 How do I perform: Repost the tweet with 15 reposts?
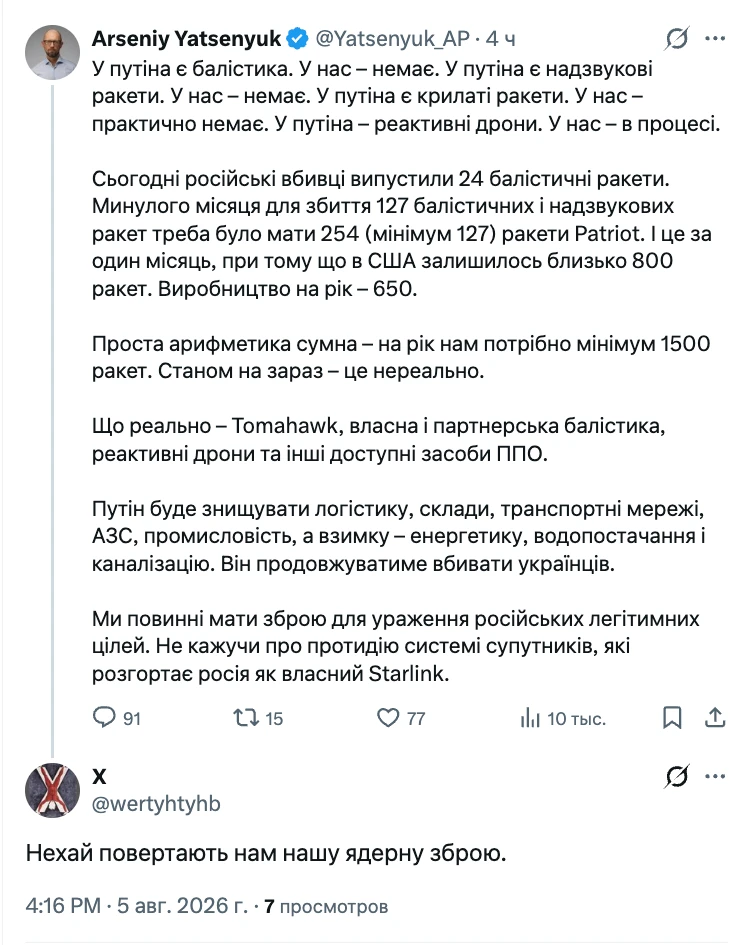258,718
